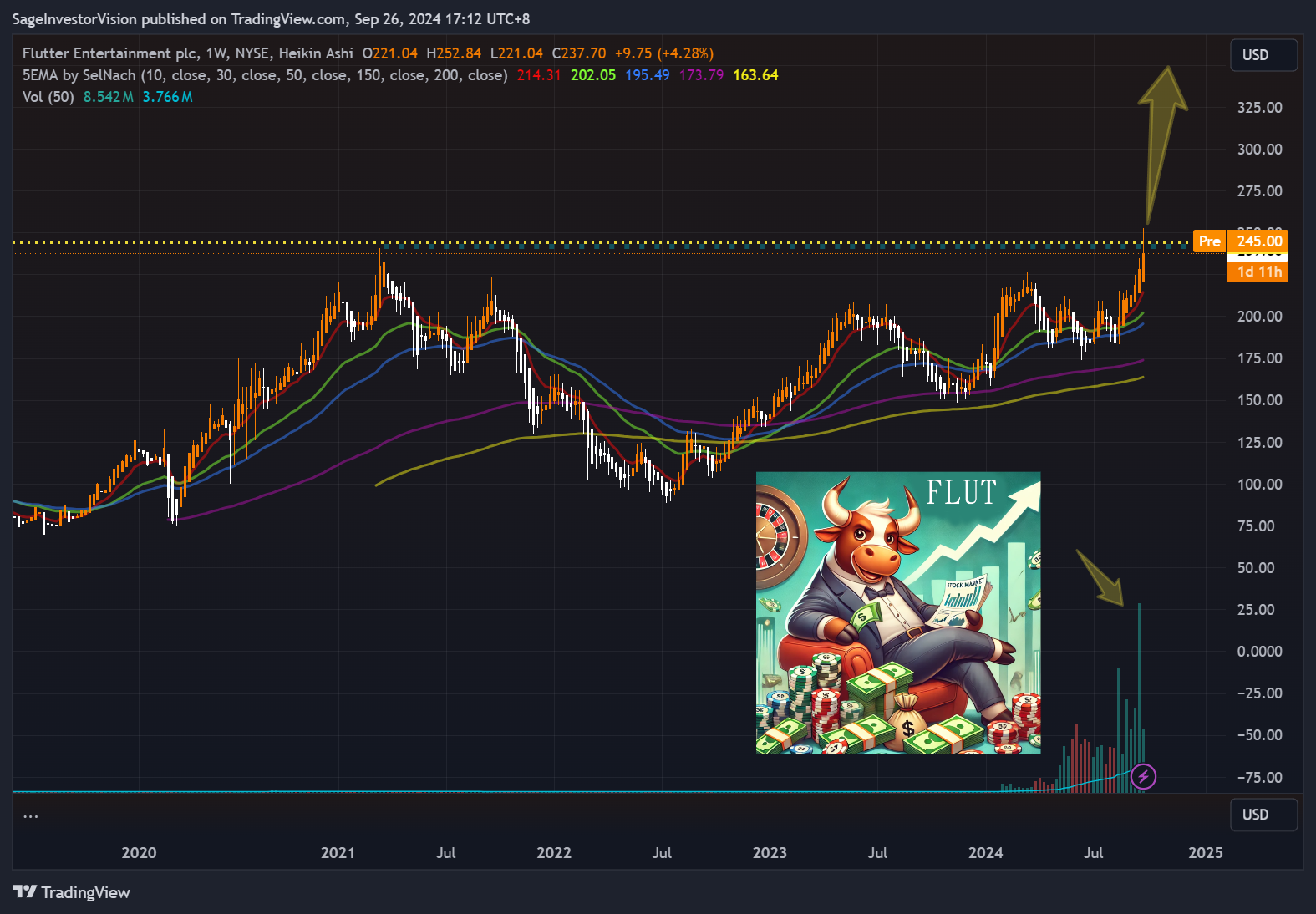Click the +9.75 (+4.28%) change value
The image size is (1316, 914).
click(664, 53)
